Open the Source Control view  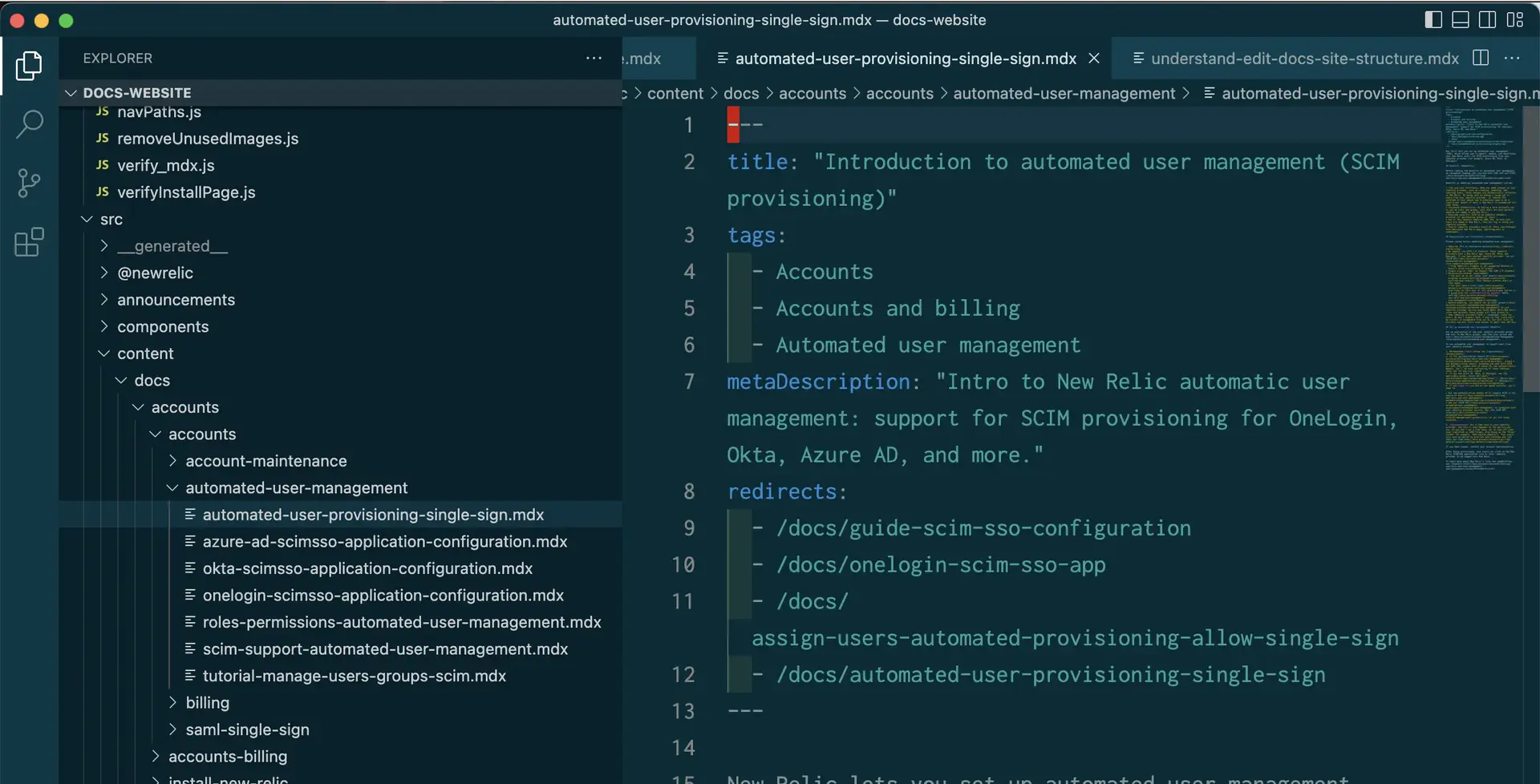pyautogui.click(x=29, y=183)
